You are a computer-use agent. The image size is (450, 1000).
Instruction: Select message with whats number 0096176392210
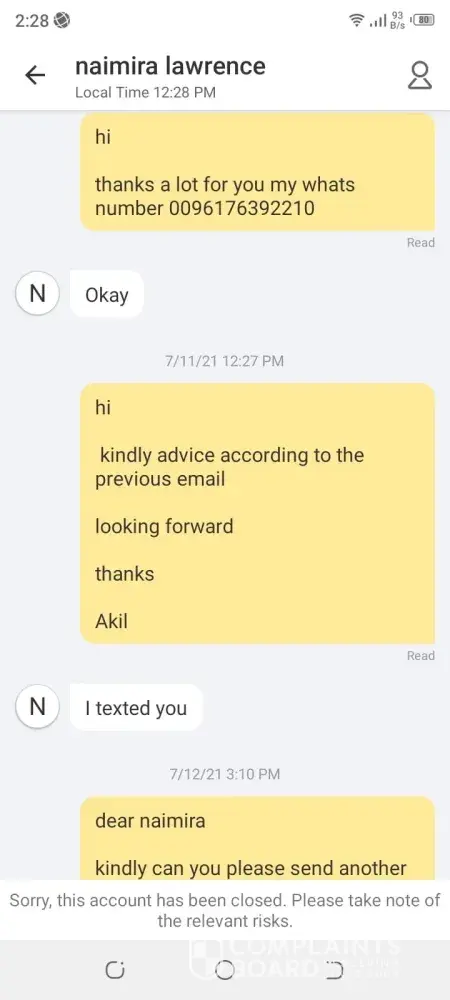coord(258,172)
